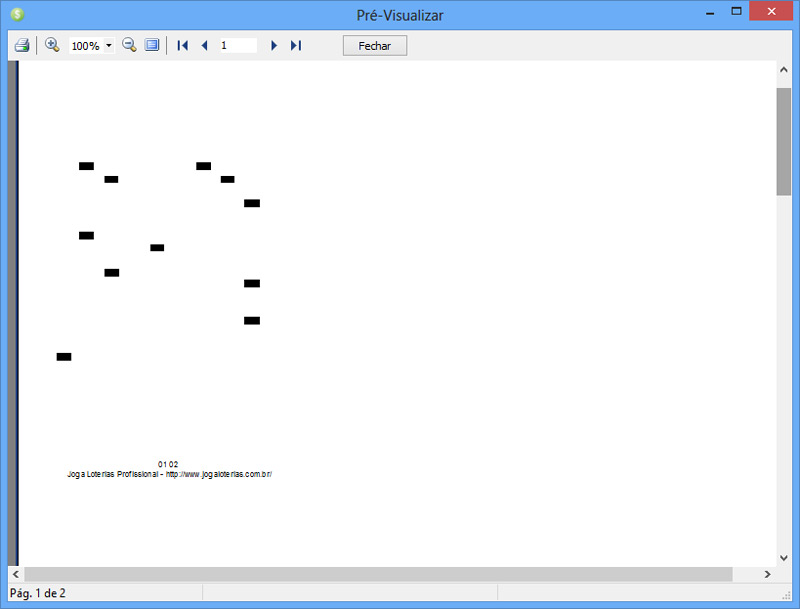Image resolution: width=800 pixels, height=609 pixels.
Task: Click the down arrow of vertical scrollbar
Action: tap(784, 558)
